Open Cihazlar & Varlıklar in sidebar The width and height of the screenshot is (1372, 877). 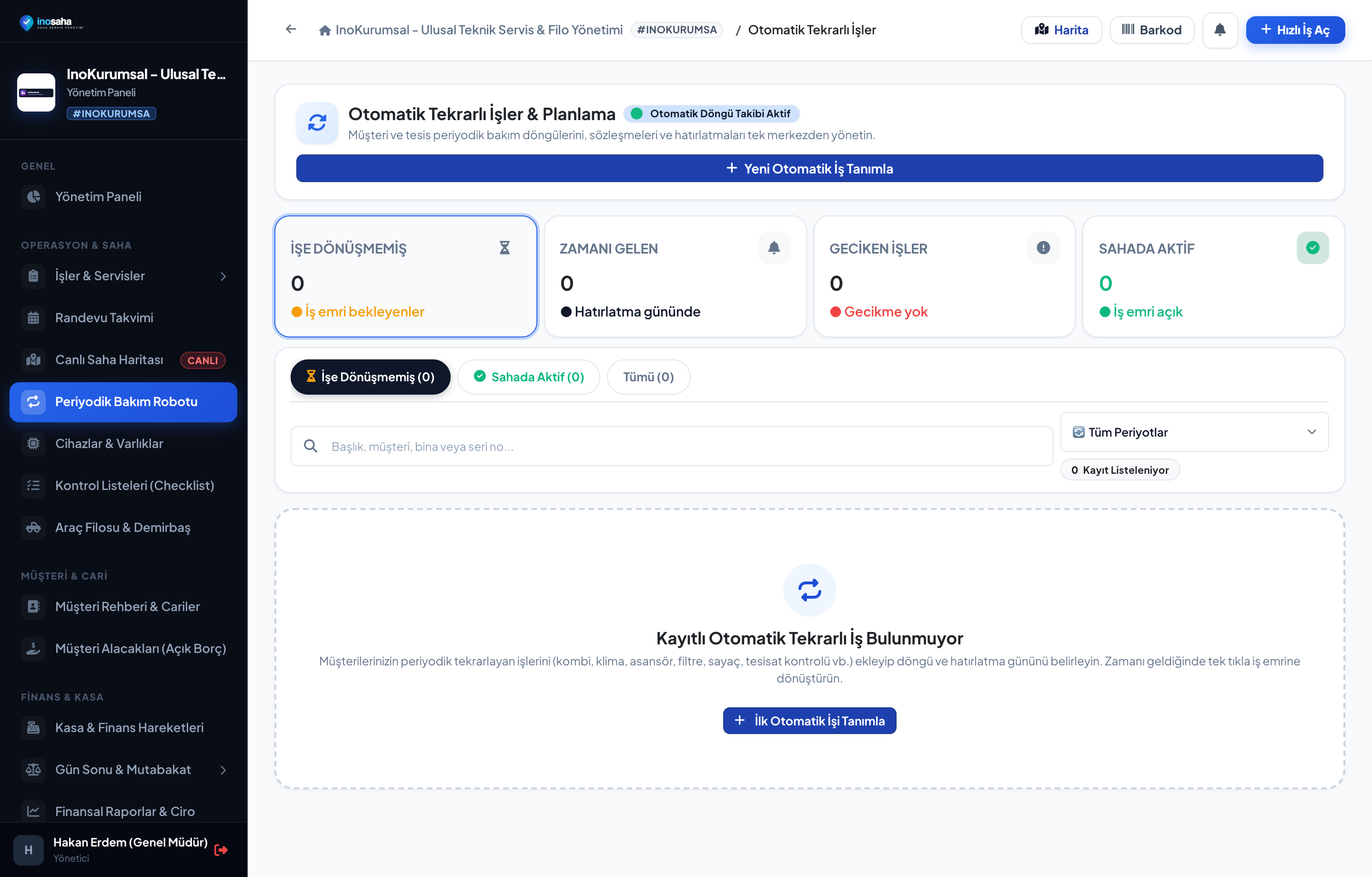(123, 444)
